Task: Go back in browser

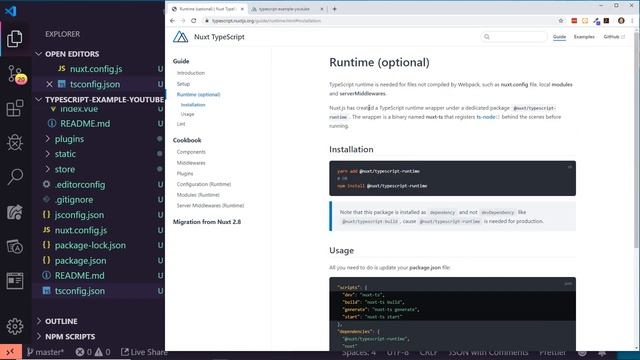Action: [x=172, y=20]
